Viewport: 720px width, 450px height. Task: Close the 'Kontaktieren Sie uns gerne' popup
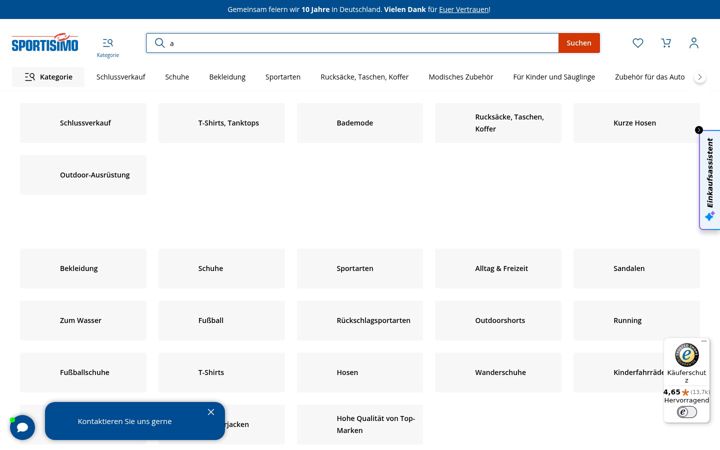coord(211,412)
